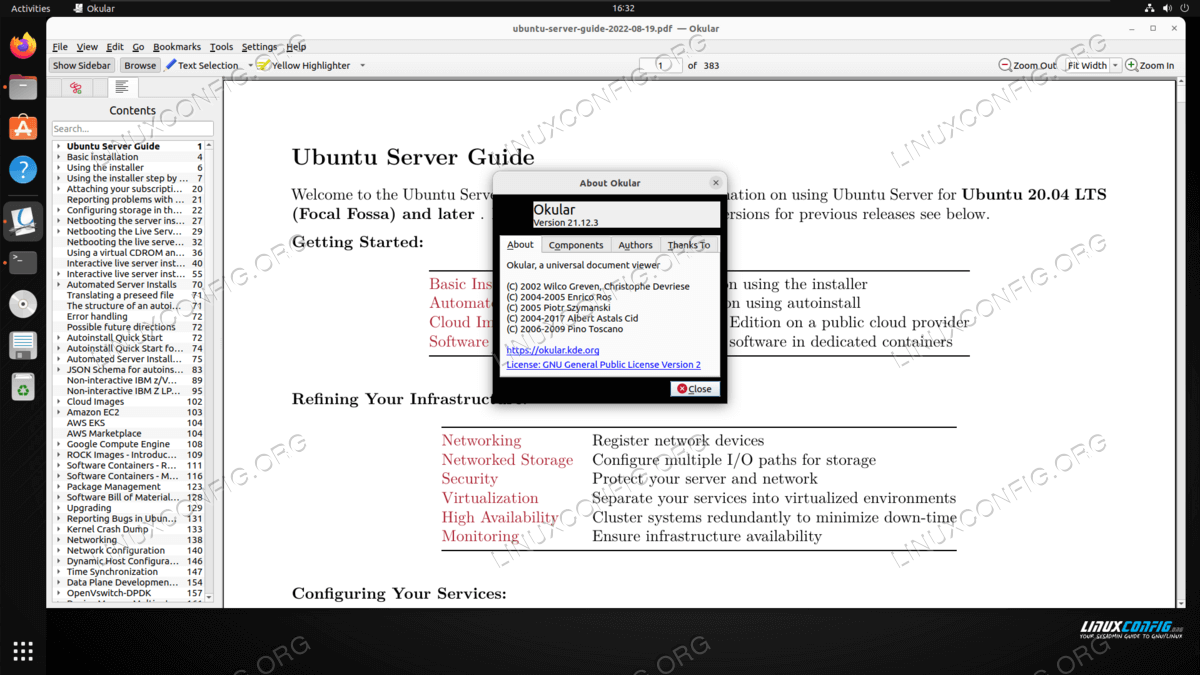Viewport: 1200px width, 675px height.
Task: Open the Help app in the dock
Action: [23, 170]
